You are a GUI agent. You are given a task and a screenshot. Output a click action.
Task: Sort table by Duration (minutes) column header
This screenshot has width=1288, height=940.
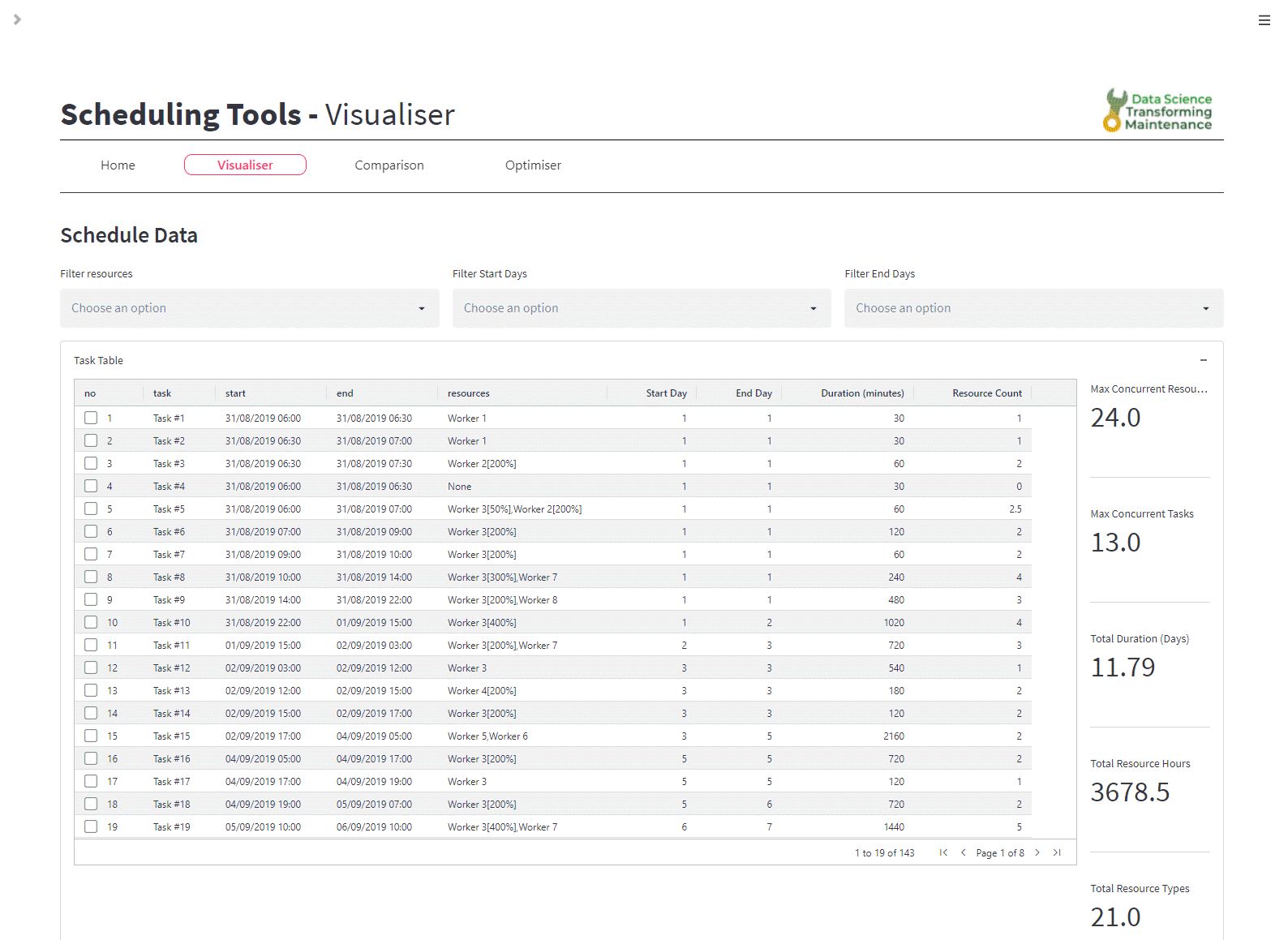(x=861, y=393)
